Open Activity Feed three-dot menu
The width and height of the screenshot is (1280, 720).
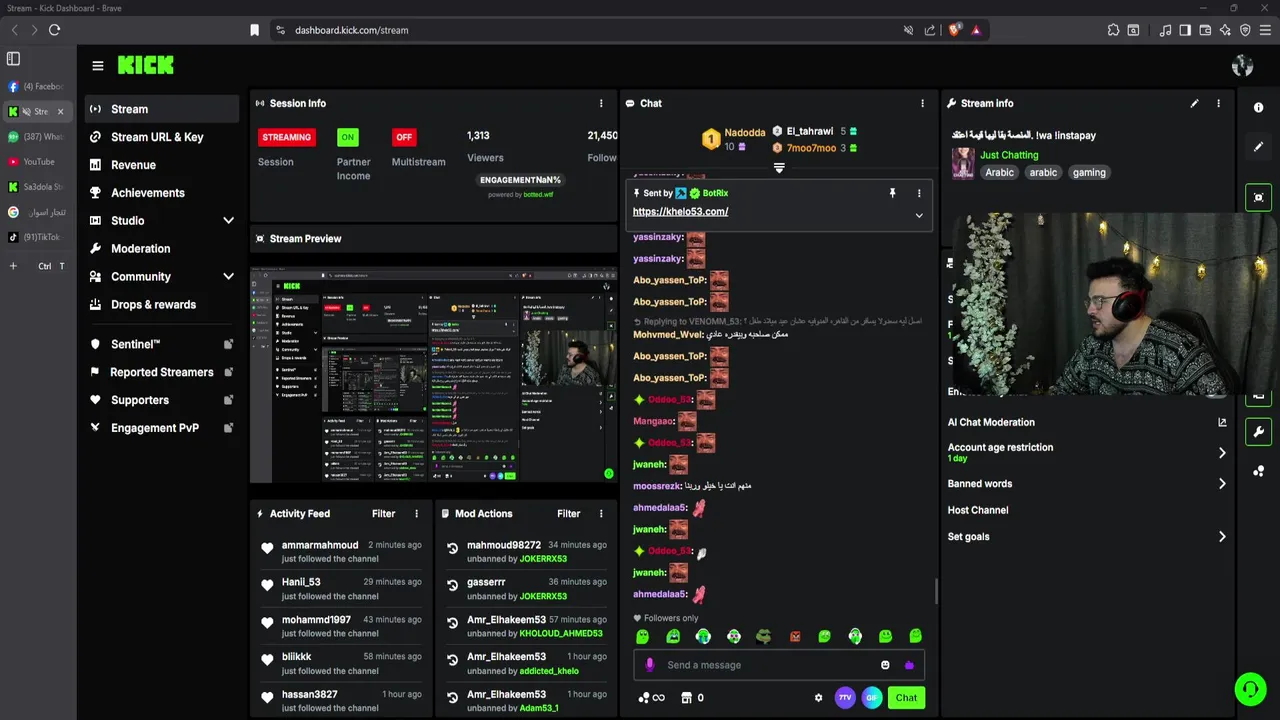tap(417, 514)
